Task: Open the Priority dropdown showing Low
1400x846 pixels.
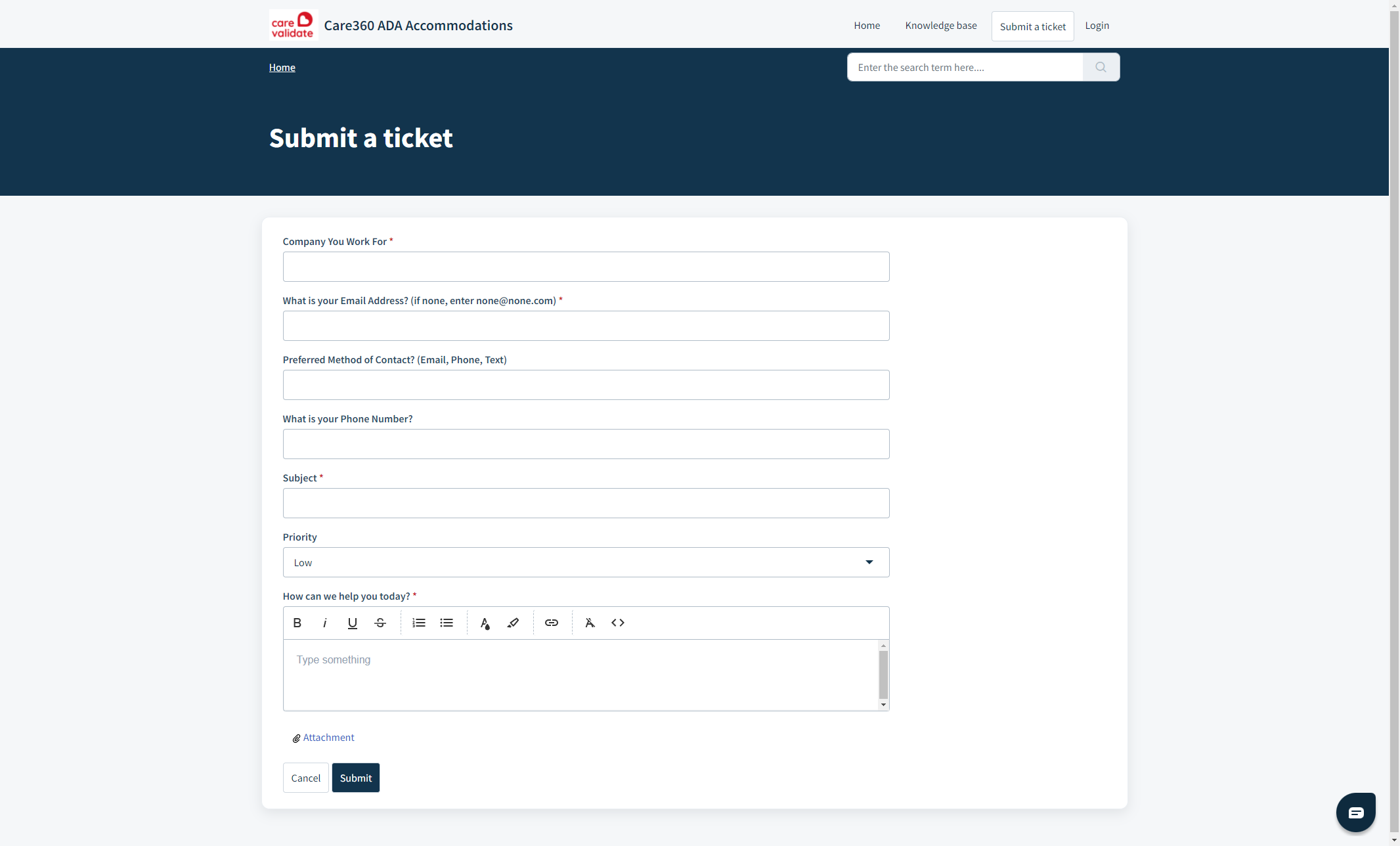Action: (586, 562)
